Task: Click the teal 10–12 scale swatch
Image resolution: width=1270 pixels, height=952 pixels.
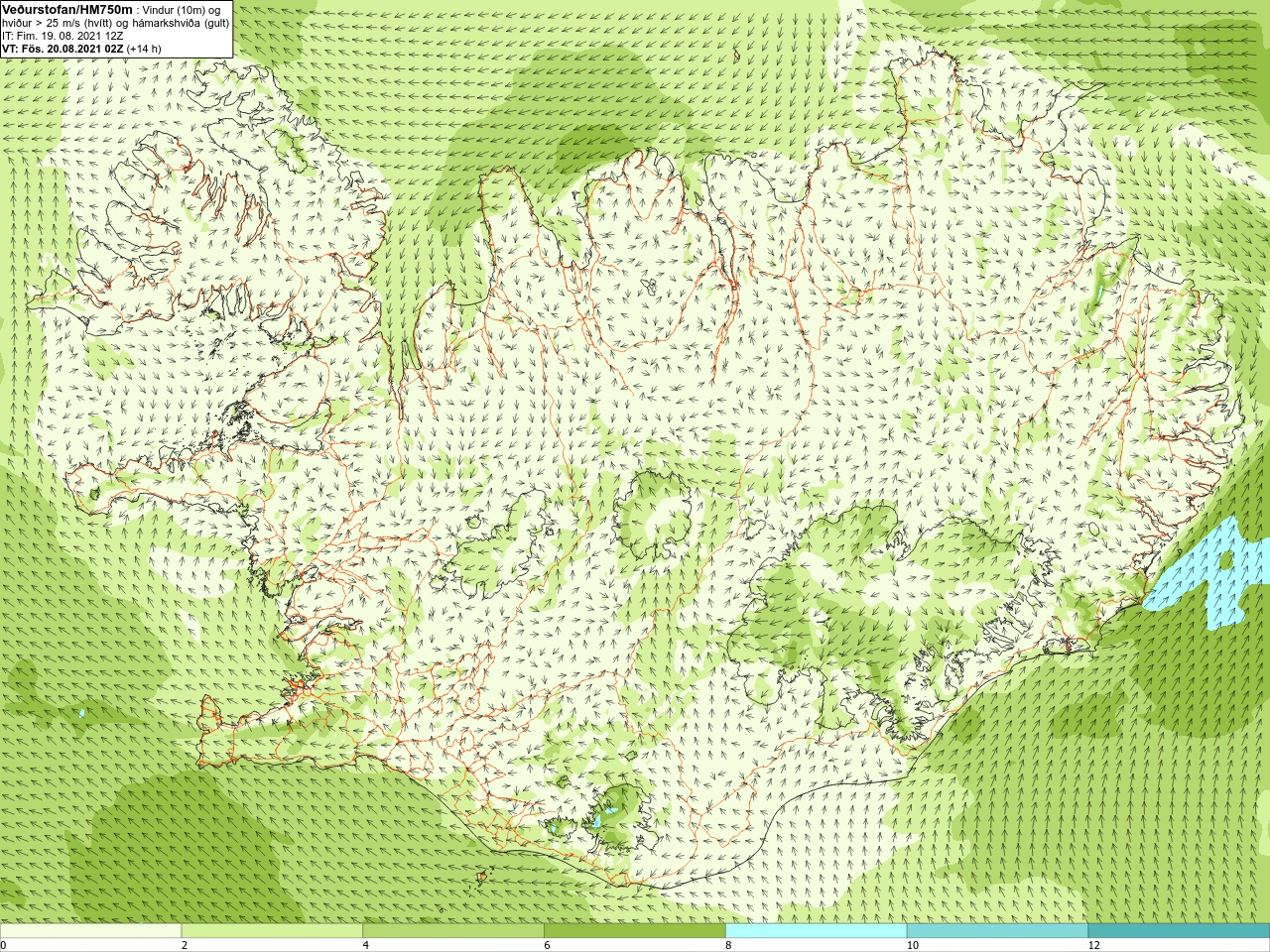Action: click(997, 931)
